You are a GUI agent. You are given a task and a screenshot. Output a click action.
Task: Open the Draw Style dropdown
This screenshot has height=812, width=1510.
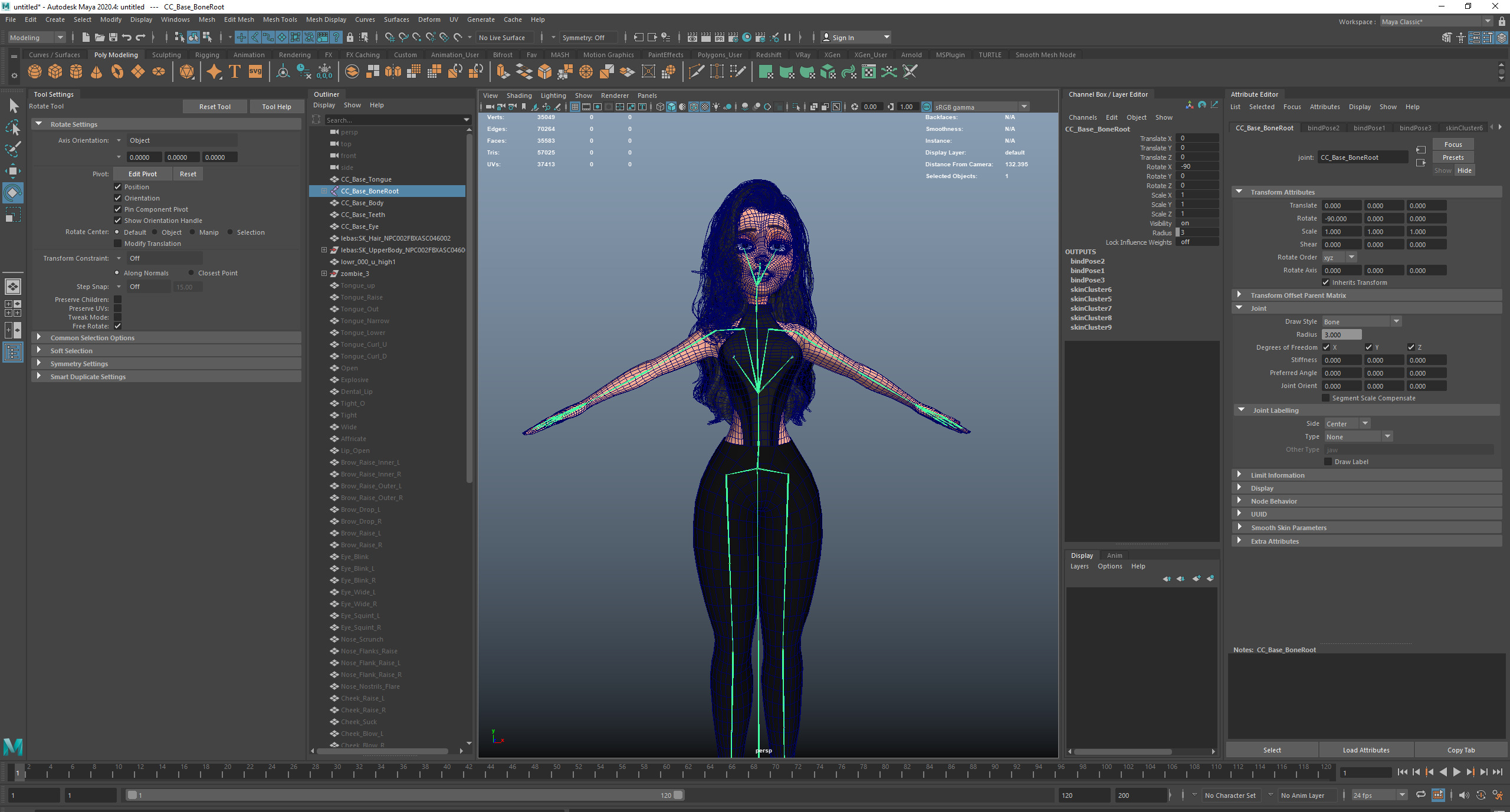(1361, 322)
